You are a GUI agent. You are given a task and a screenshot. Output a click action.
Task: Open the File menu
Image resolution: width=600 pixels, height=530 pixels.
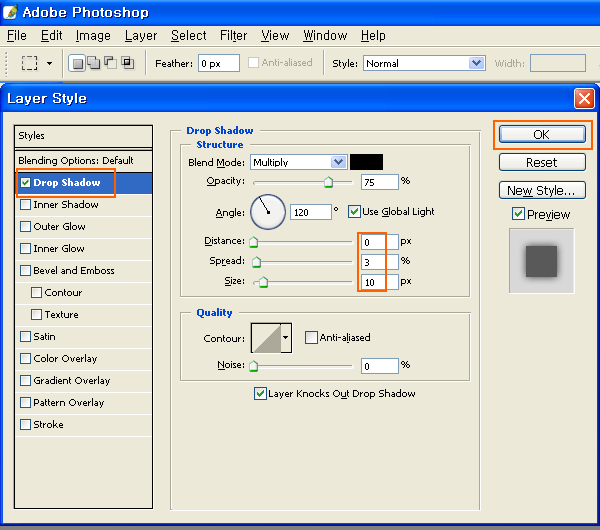pos(17,36)
